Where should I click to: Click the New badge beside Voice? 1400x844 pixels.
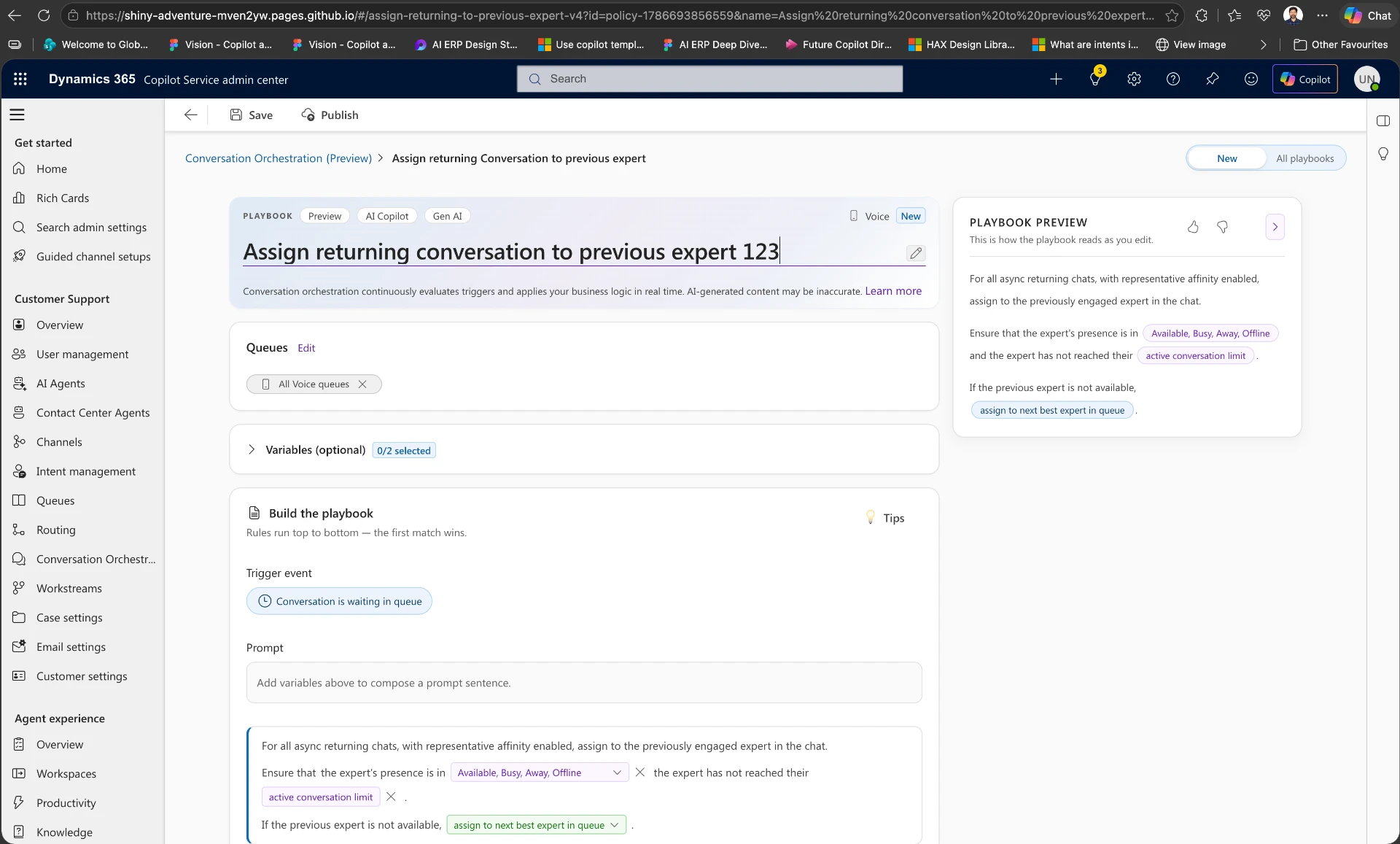pyautogui.click(x=911, y=216)
